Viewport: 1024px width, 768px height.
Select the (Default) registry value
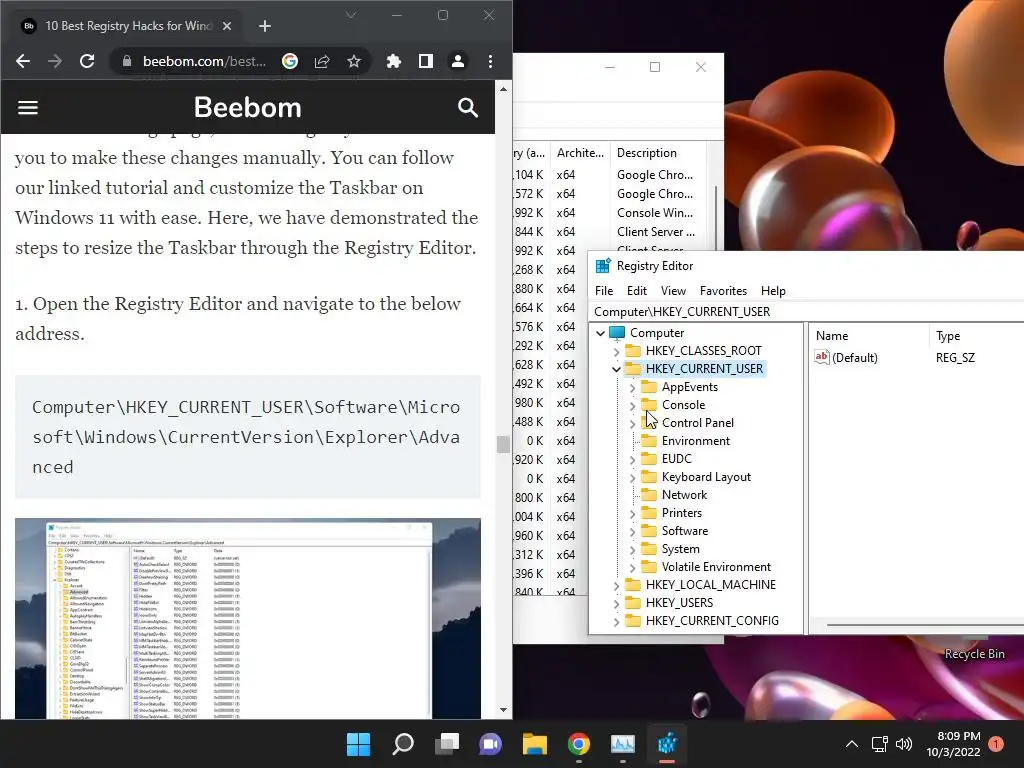854,357
